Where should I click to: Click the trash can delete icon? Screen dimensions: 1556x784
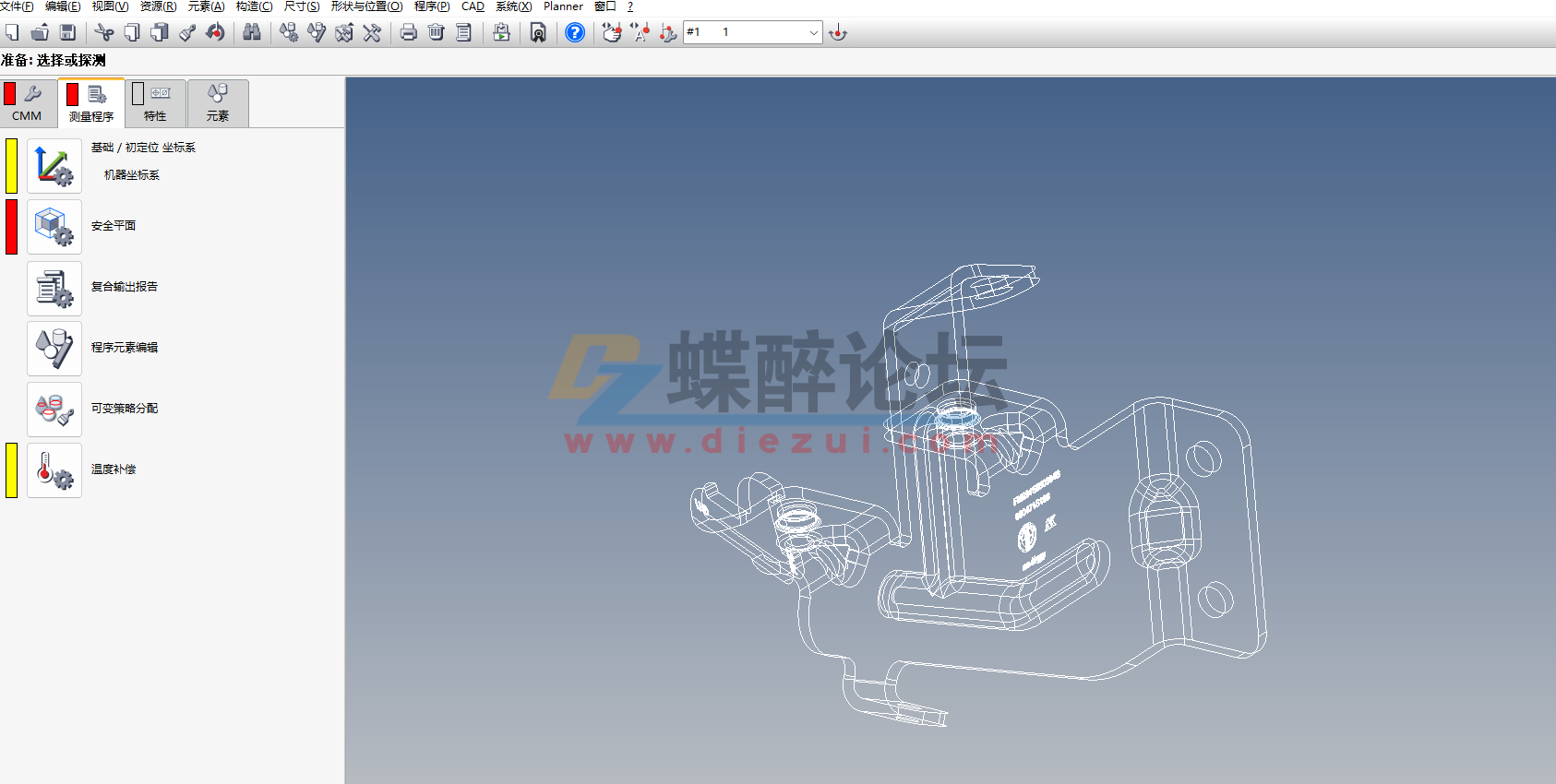coord(436,33)
